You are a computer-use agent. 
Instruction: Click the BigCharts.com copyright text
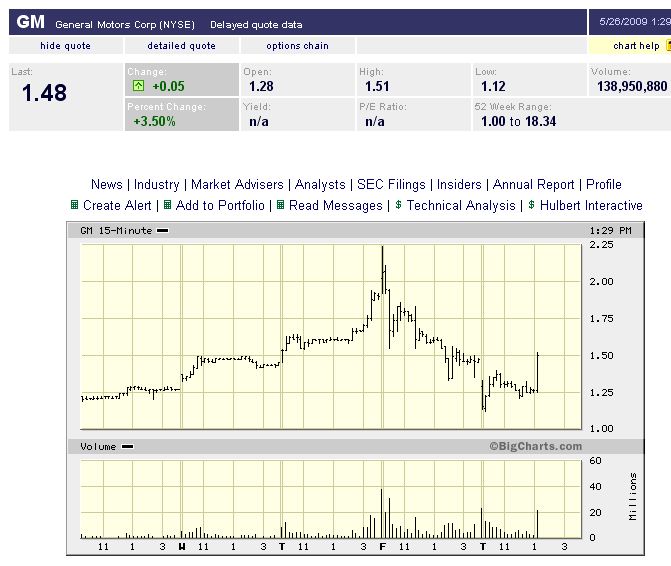[536, 446]
